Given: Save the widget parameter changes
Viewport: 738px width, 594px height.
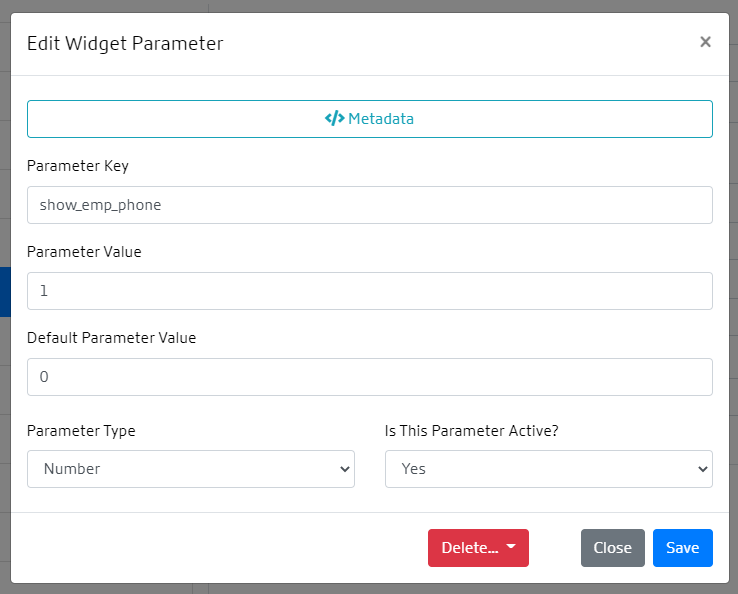Looking at the screenshot, I should pyautogui.click(x=682, y=548).
